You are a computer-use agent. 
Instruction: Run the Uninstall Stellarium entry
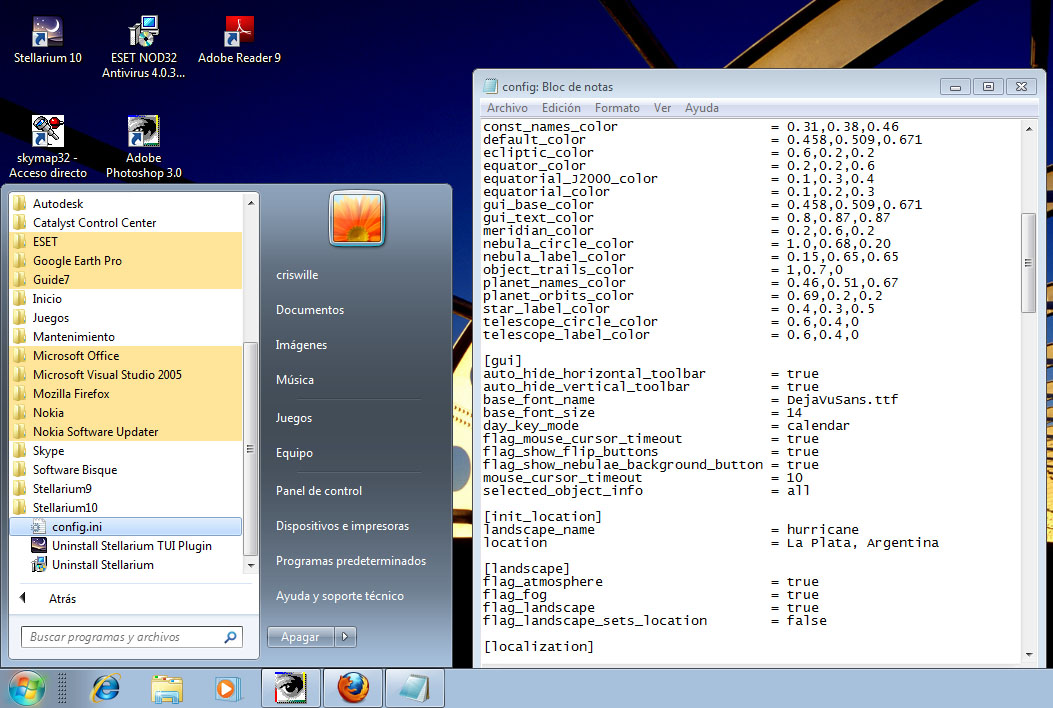point(126,565)
